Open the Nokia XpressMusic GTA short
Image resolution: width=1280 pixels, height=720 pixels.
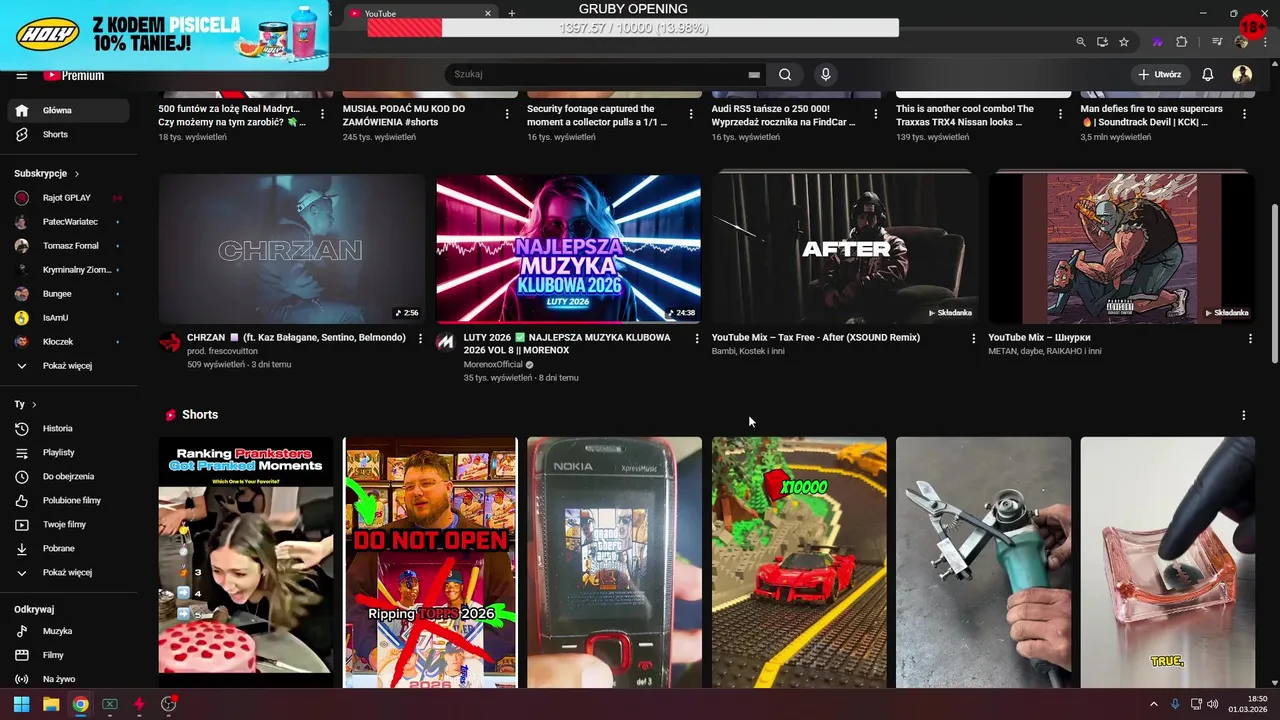coord(614,562)
